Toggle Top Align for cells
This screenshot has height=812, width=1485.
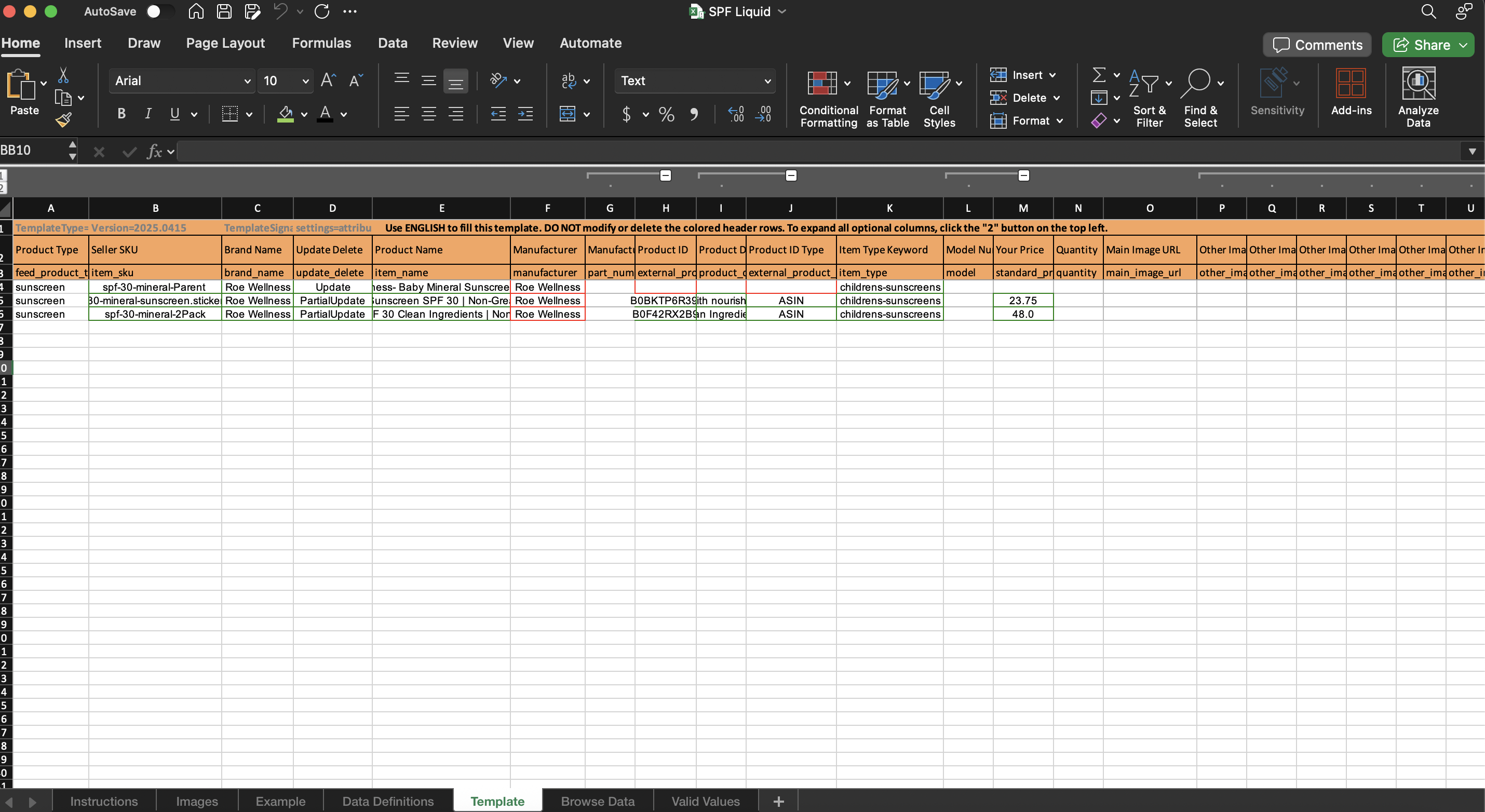401,80
